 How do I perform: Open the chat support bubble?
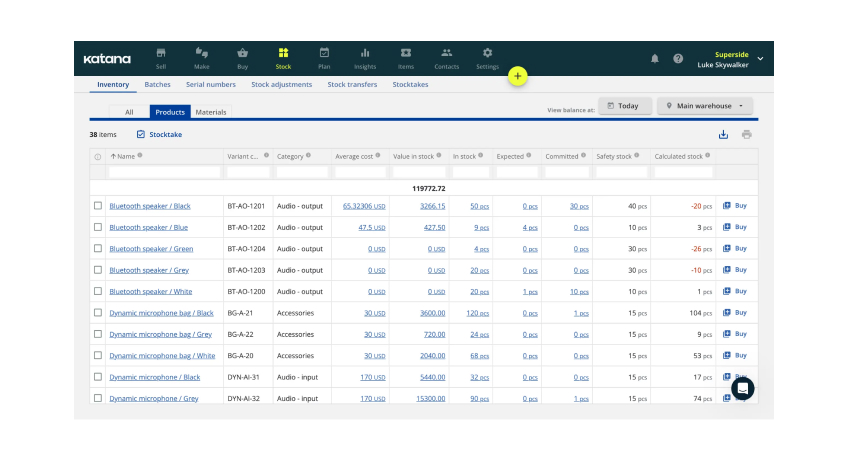point(742,388)
